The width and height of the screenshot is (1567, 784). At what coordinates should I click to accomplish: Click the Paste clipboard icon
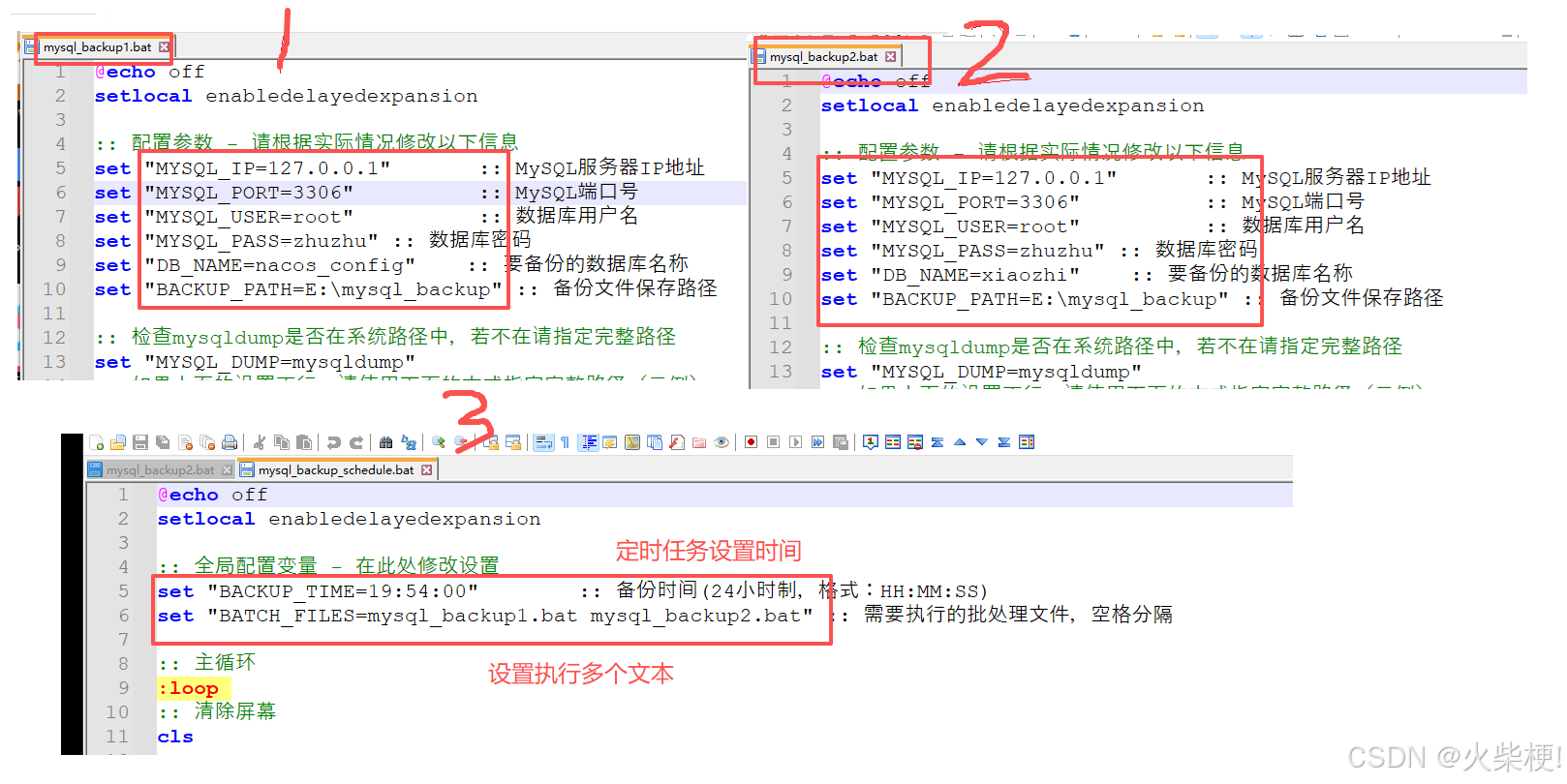[x=303, y=442]
